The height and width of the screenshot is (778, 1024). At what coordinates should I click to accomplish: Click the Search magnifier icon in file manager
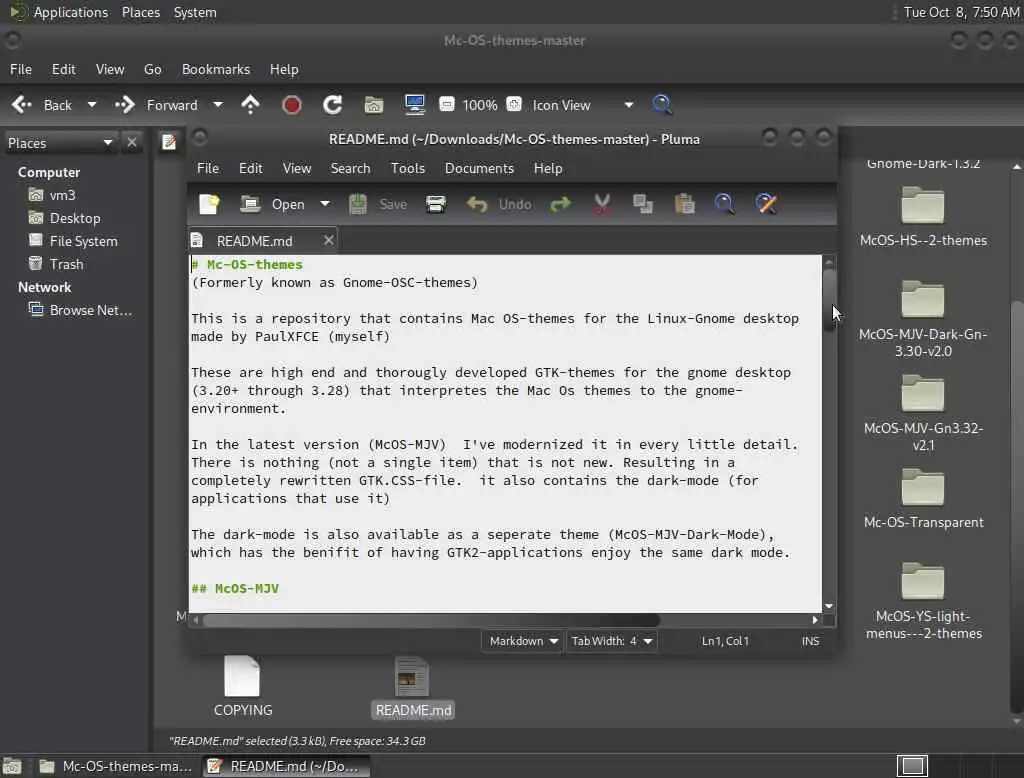pos(662,105)
